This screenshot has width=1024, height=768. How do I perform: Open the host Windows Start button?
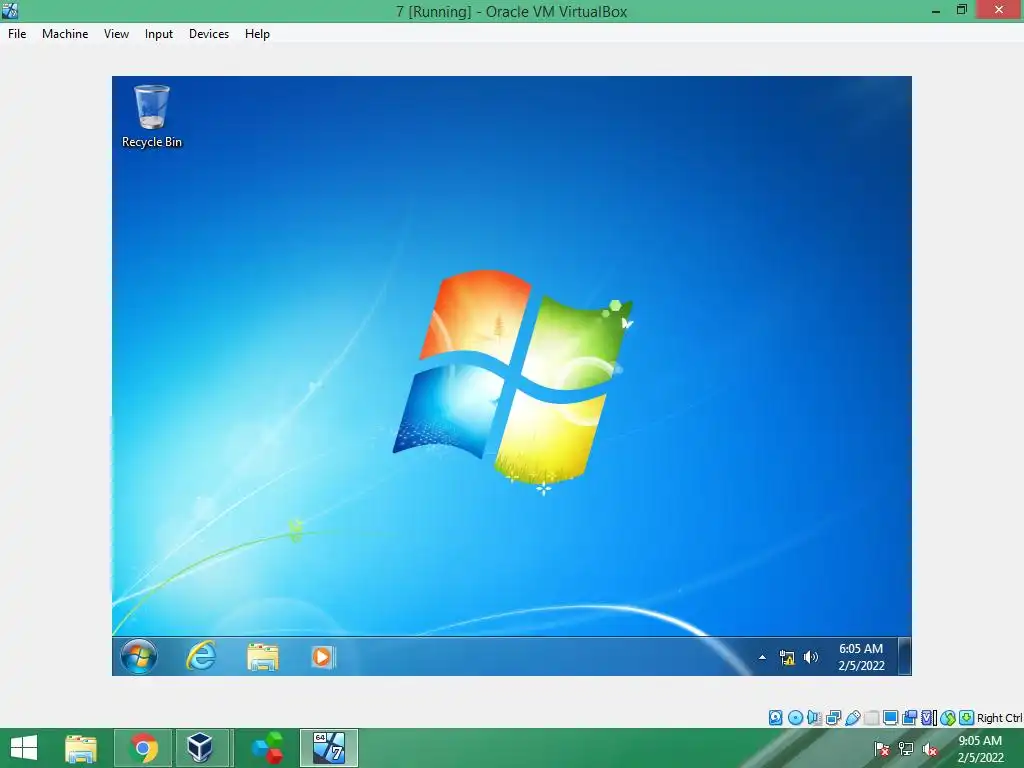[x=24, y=748]
